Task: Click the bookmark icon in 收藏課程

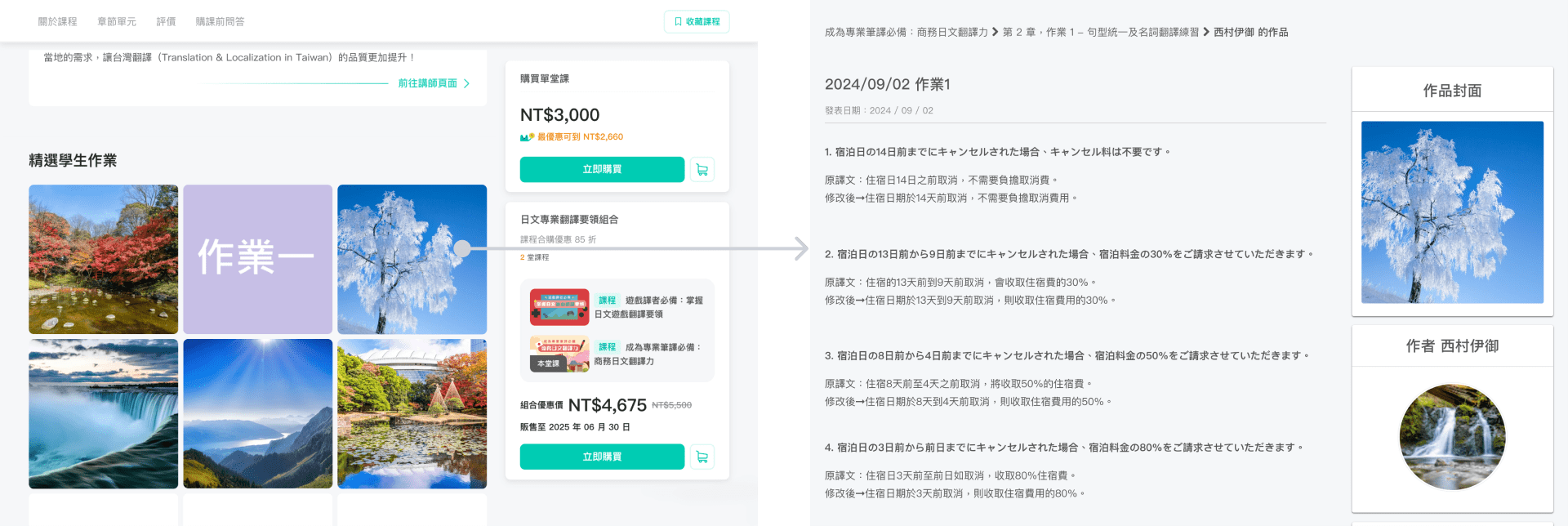Action: 678,22
